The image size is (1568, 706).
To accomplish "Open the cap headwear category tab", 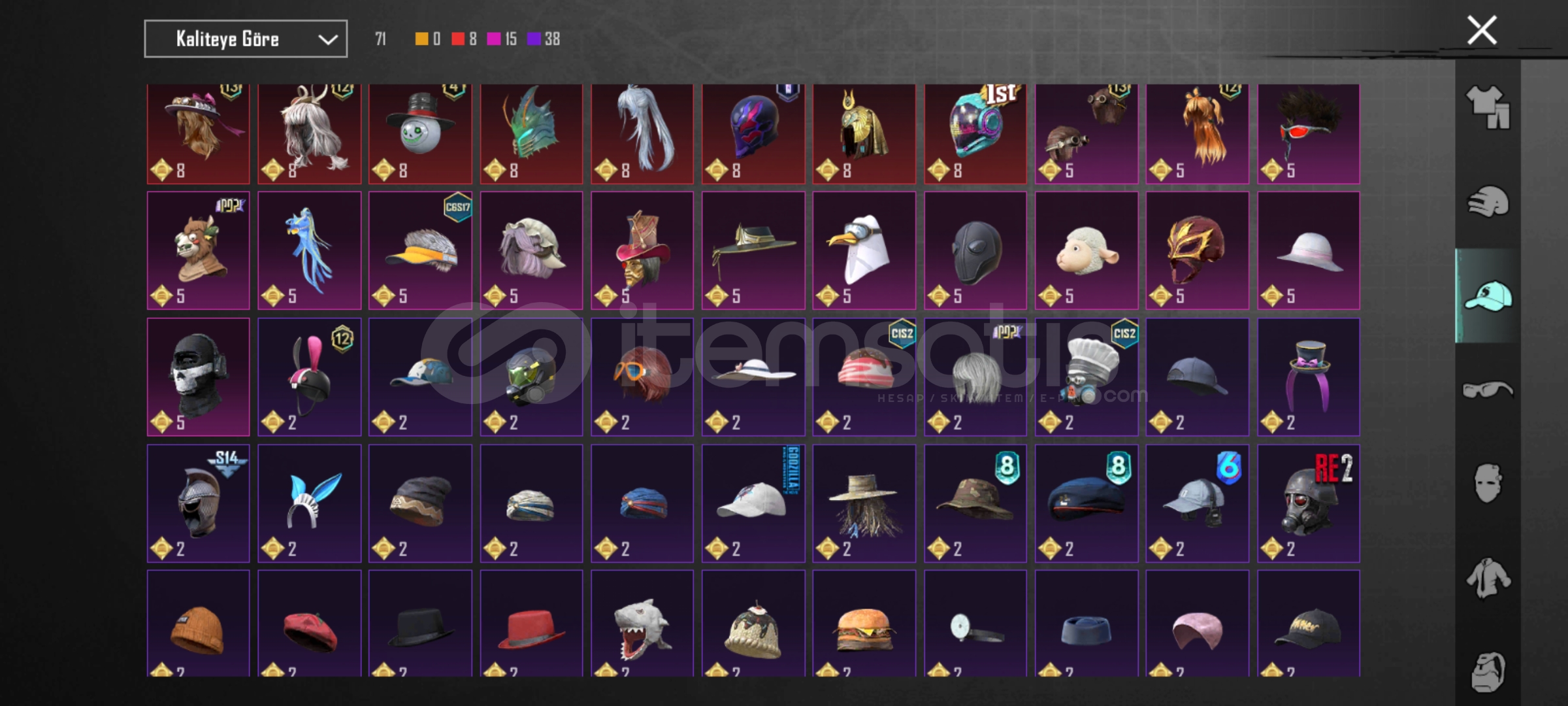I will 1488,296.
